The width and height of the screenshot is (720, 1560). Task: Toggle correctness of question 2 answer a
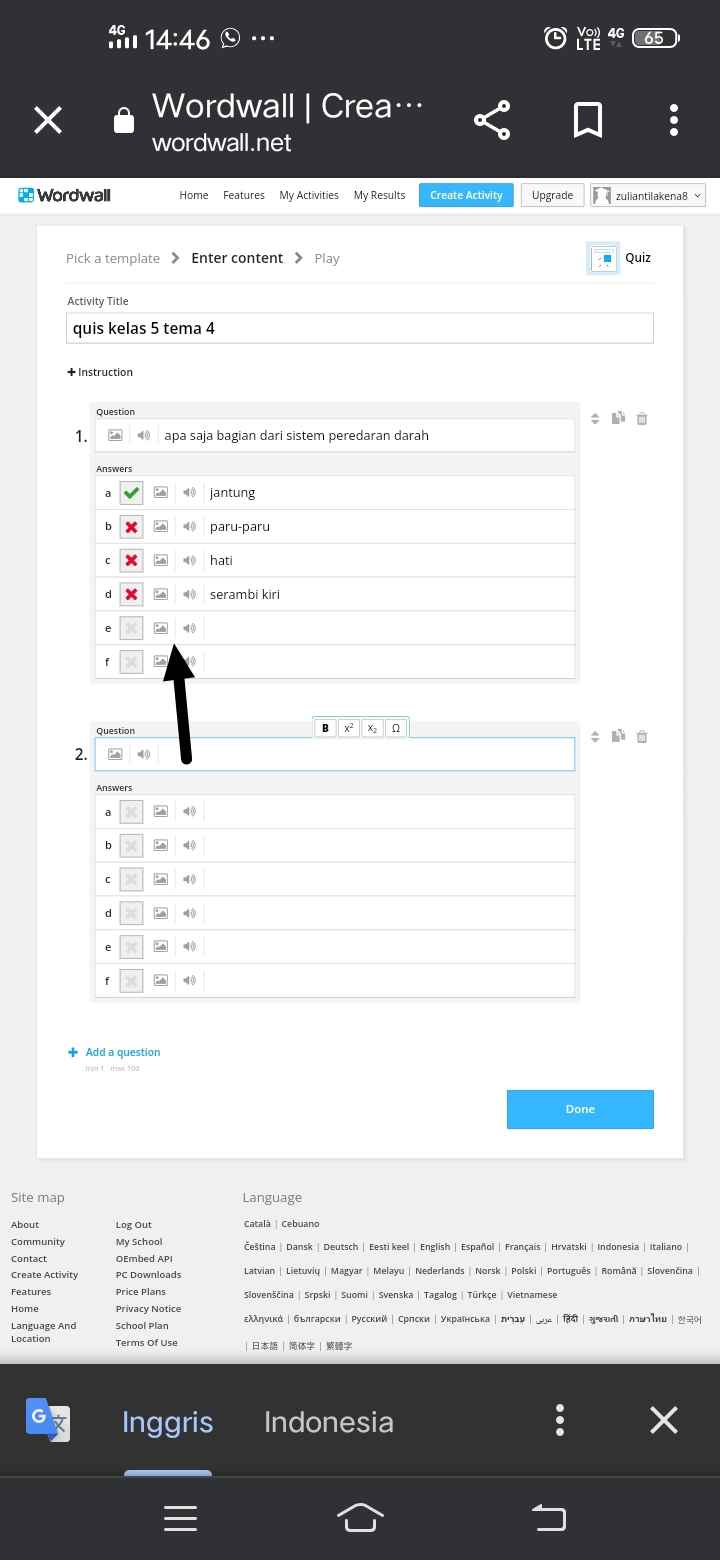tap(131, 812)
